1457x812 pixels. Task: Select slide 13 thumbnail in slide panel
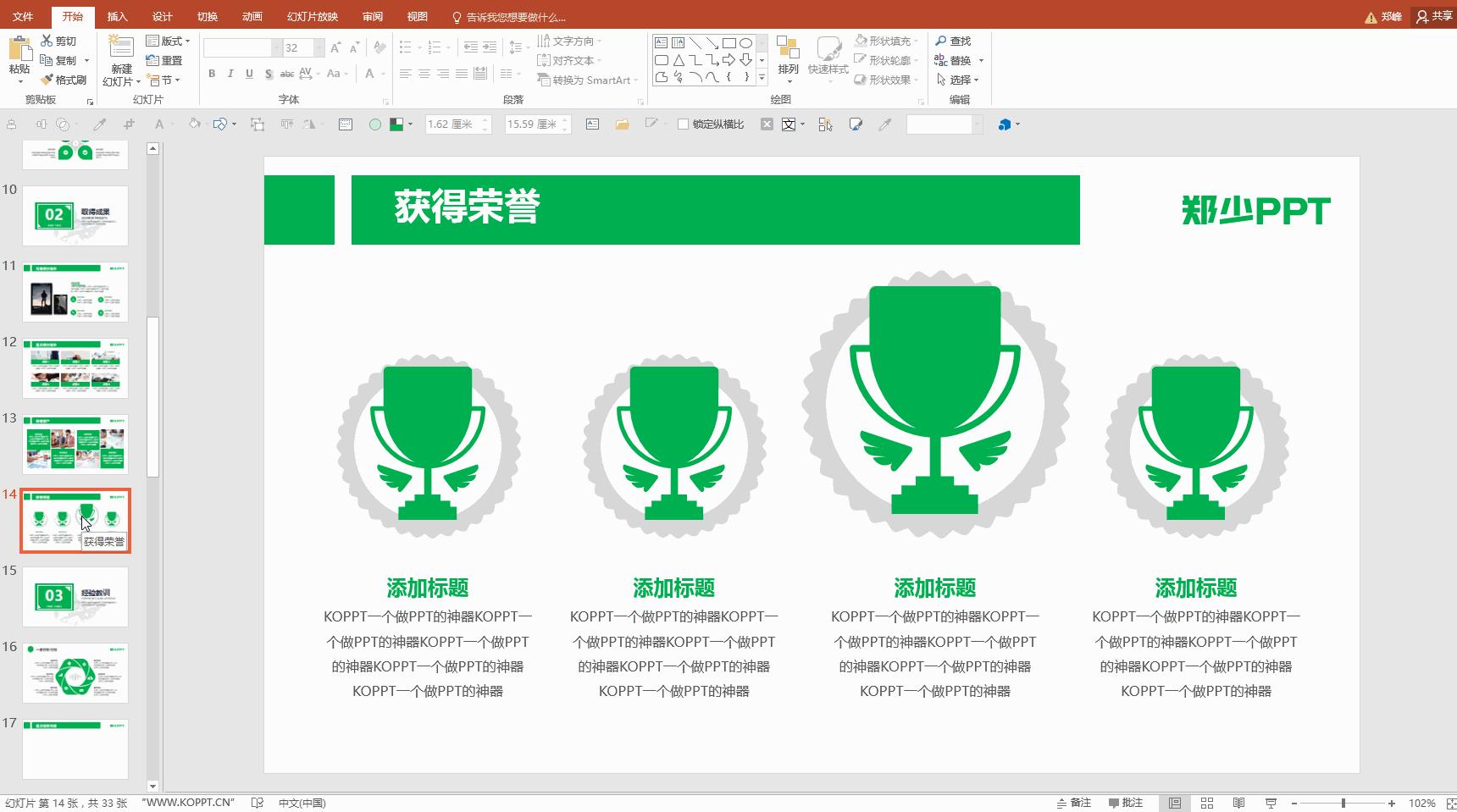[x=75, y=445]
